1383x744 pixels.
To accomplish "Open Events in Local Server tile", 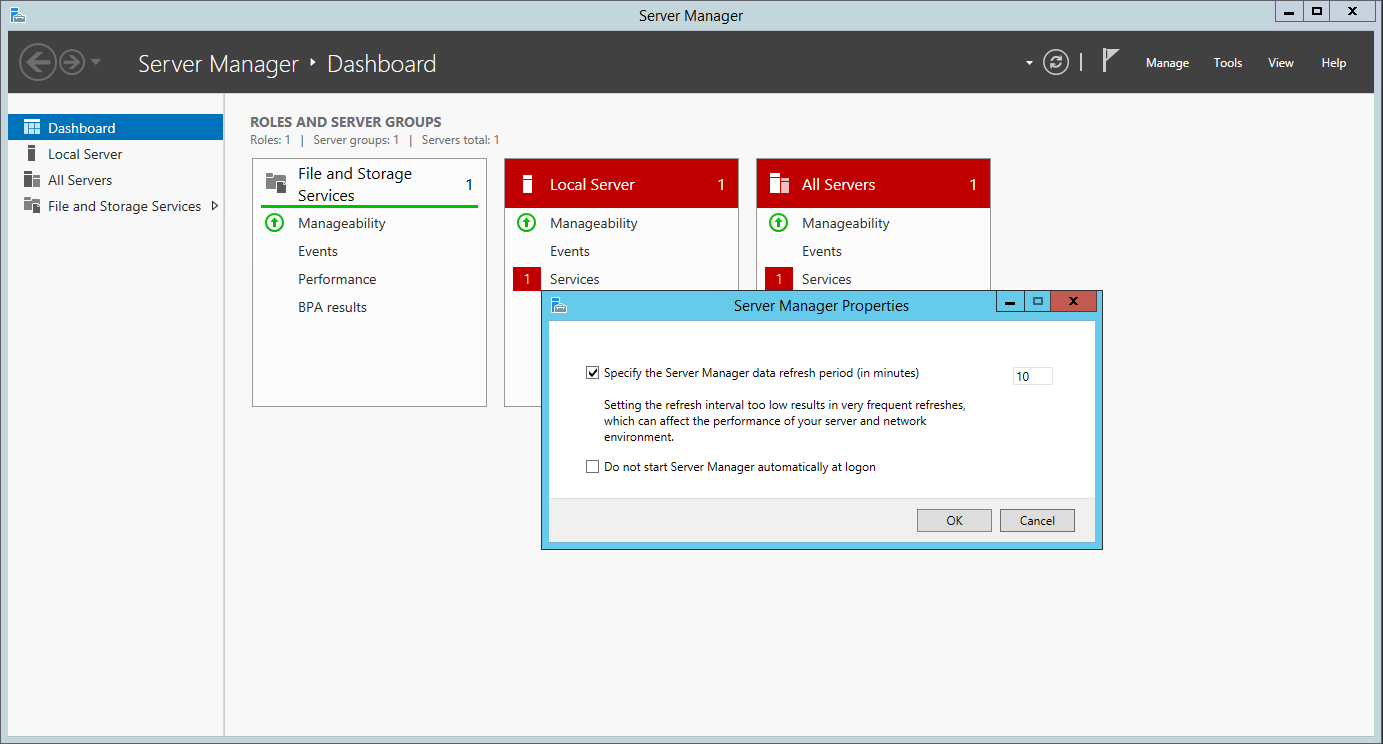I will point(570,251).
